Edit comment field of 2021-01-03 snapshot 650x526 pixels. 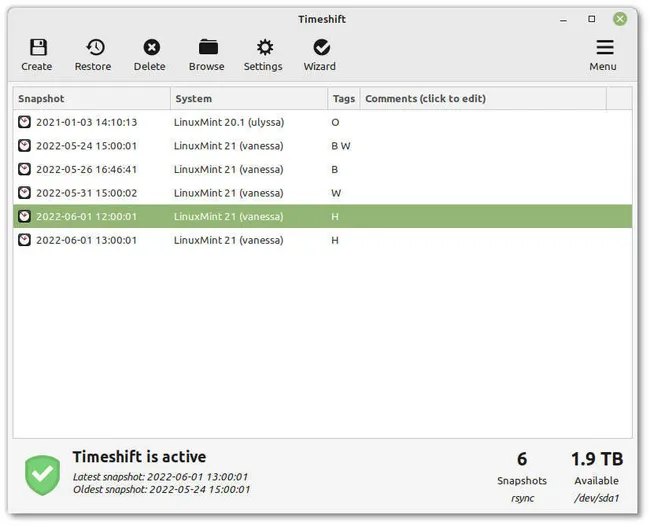(x=483, y=122)
